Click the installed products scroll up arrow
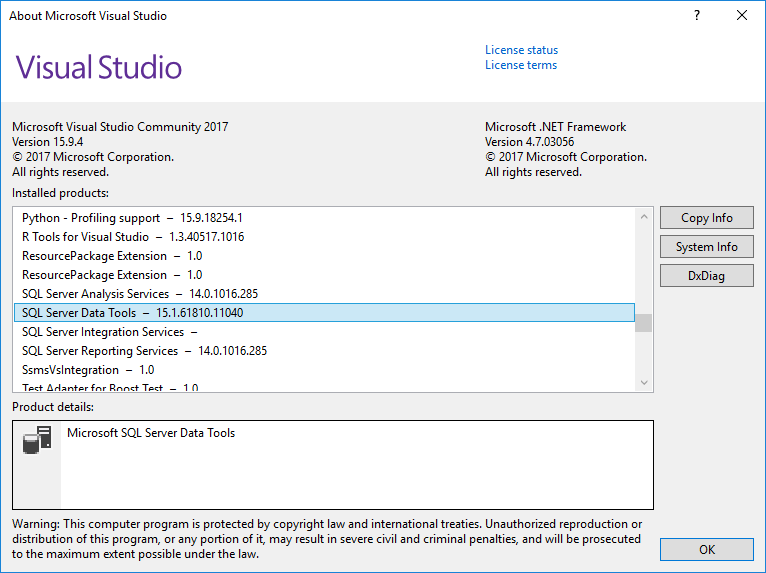 pos(644,216)
